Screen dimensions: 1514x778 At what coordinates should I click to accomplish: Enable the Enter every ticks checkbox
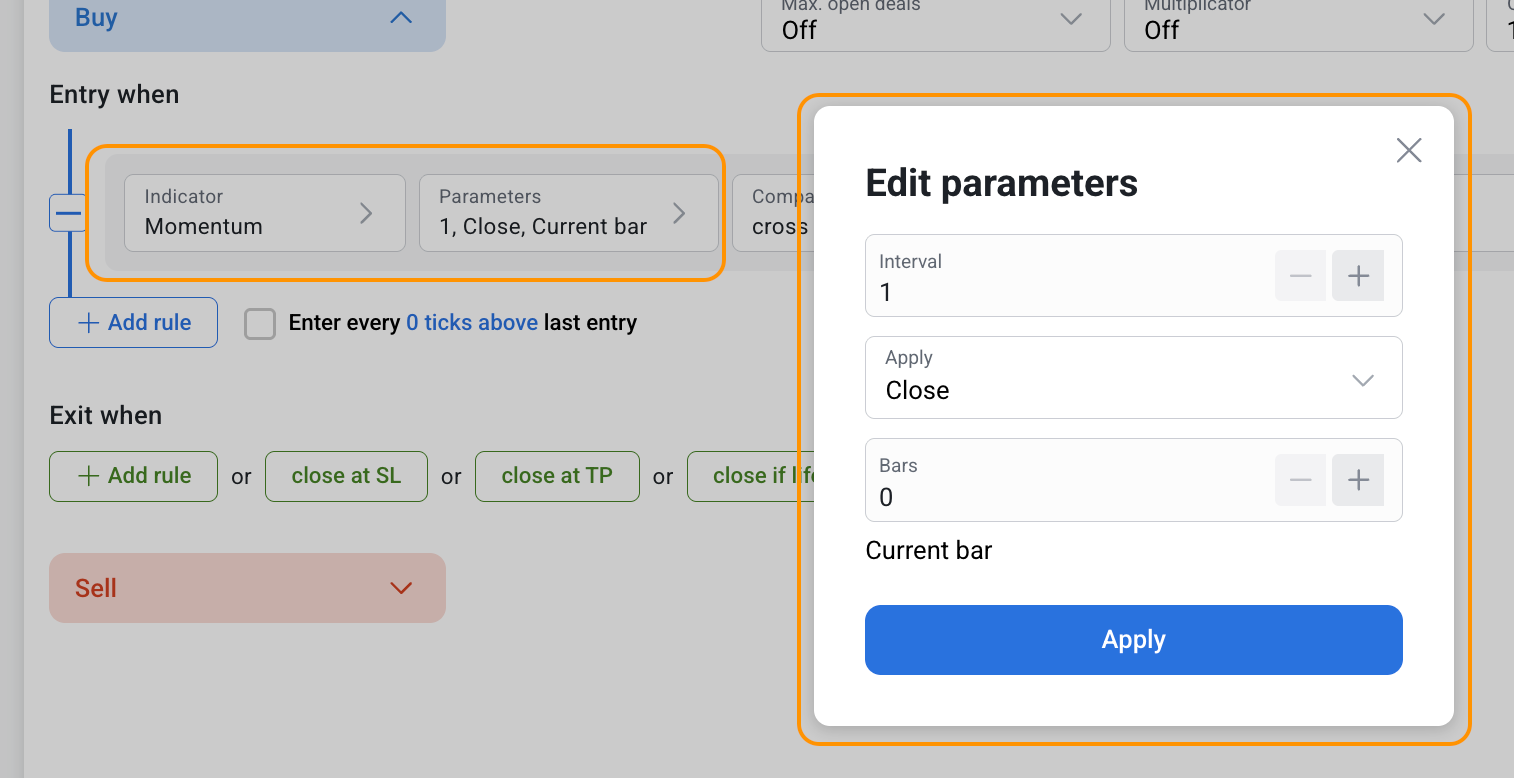click(260, 323)
